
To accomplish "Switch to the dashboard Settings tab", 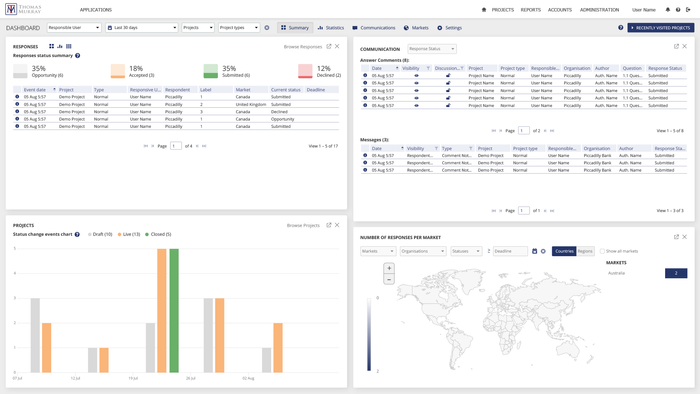I will tap(450, 28).
